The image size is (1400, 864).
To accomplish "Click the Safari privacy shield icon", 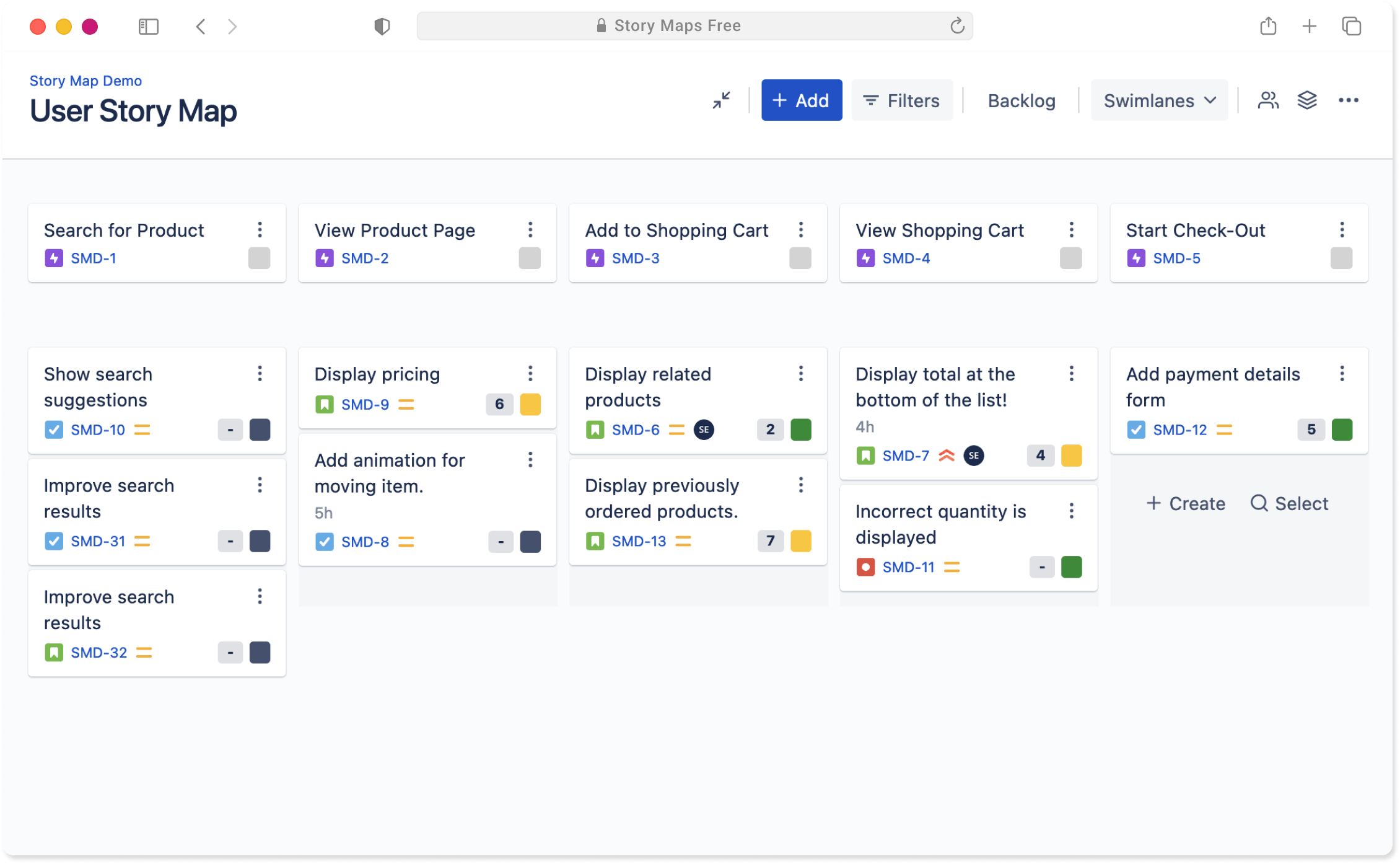I will (x=382, y=26).
